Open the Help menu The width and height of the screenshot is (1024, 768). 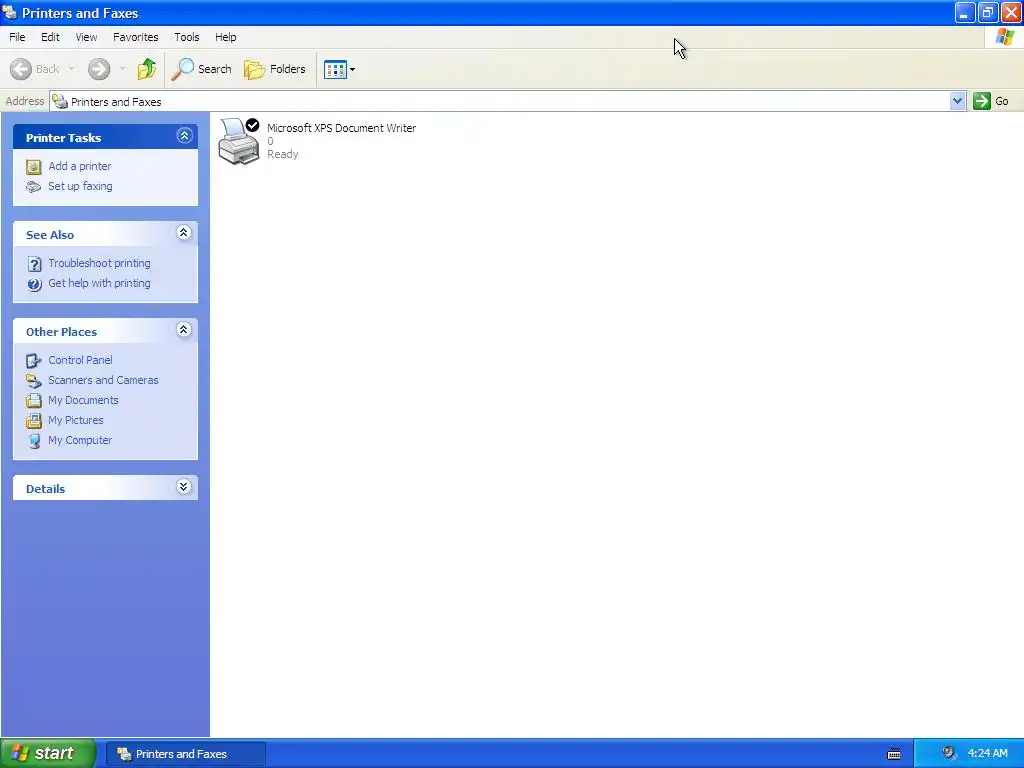[x=225, y=37]
